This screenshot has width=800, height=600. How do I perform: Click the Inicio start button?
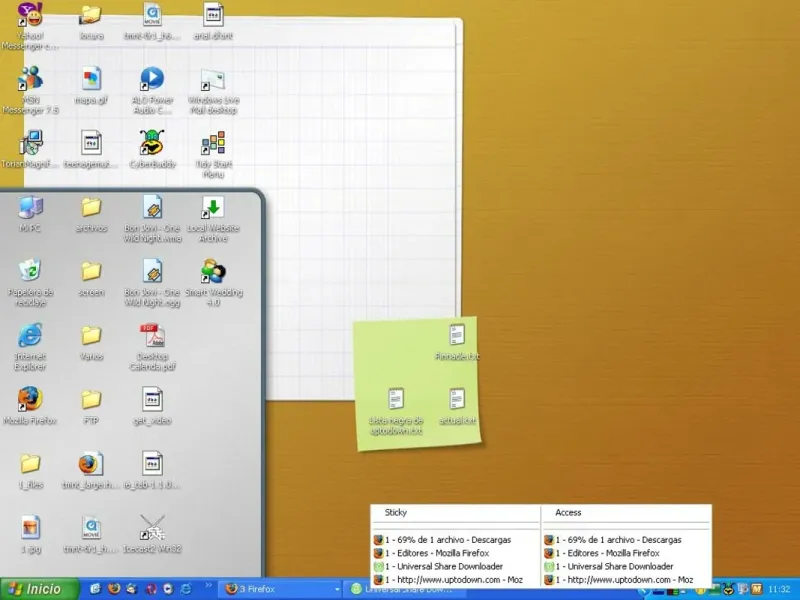40,589
